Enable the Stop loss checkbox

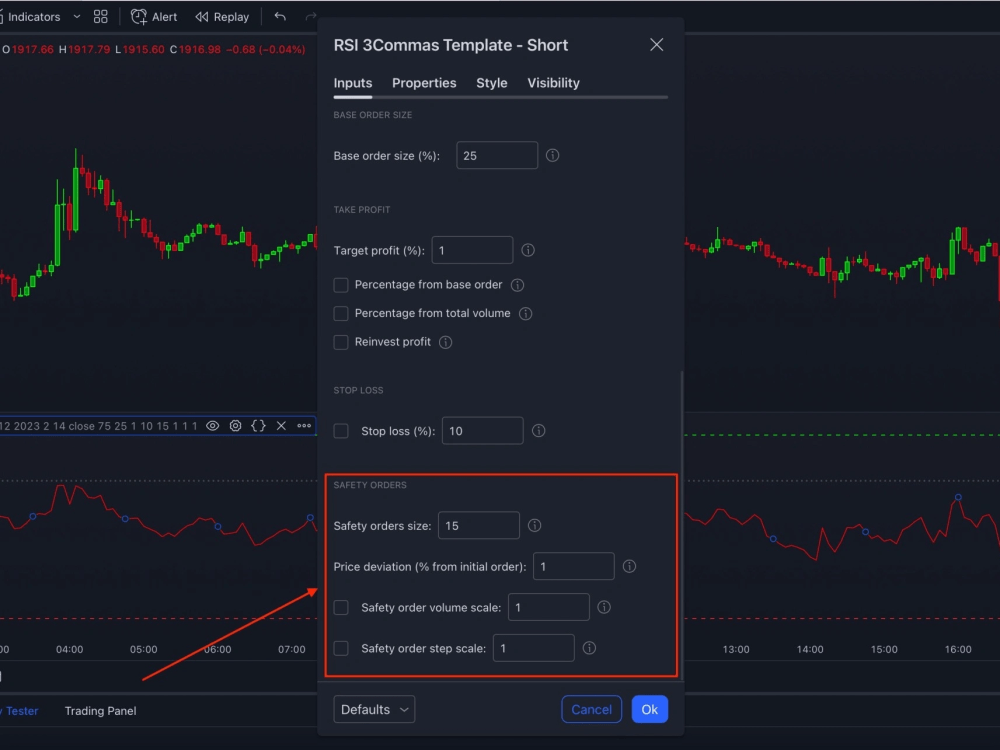341,431
